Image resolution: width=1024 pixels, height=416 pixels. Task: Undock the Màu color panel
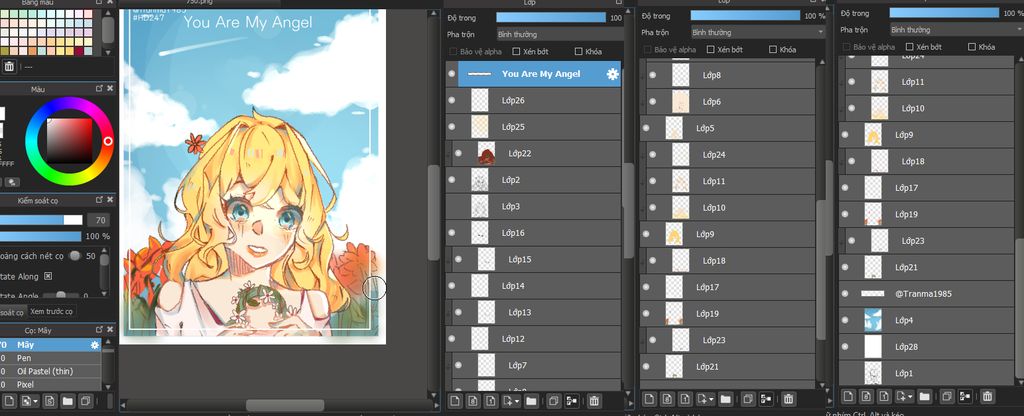99,88
